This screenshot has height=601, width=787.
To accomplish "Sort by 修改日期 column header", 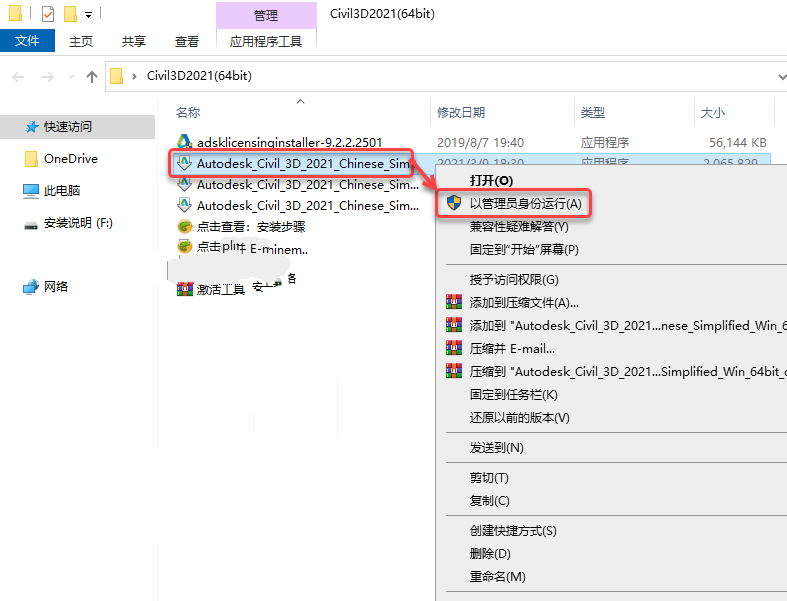I will (x=461, y=112).
